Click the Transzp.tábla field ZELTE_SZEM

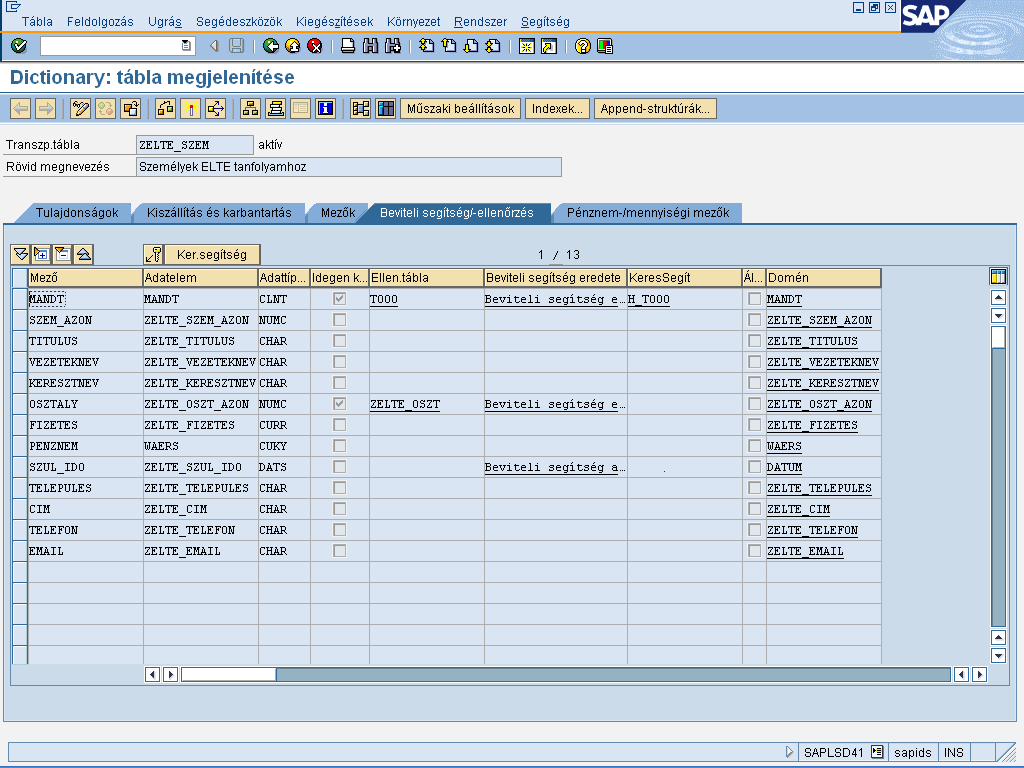tap(195, 145)
